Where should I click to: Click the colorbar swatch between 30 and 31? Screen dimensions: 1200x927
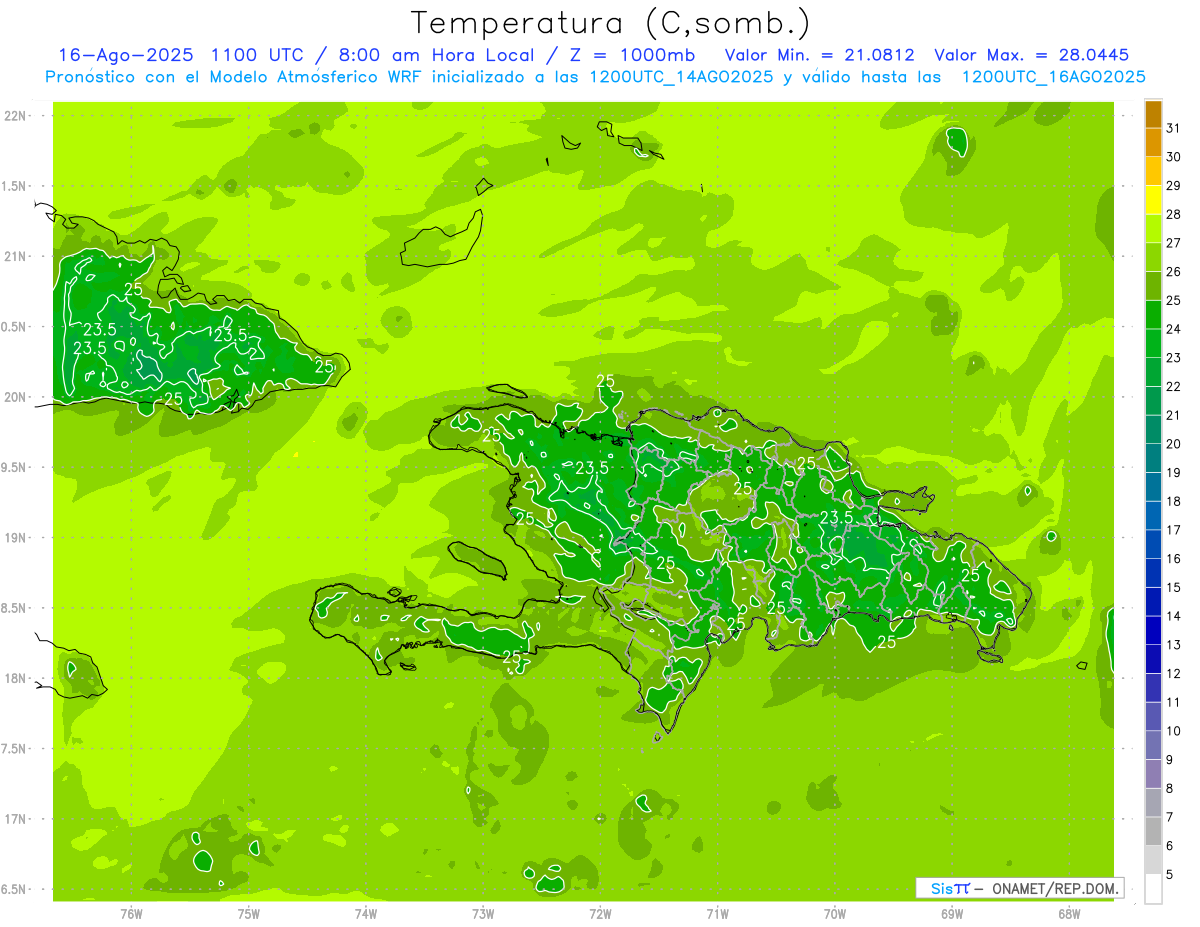[1153, 143]
